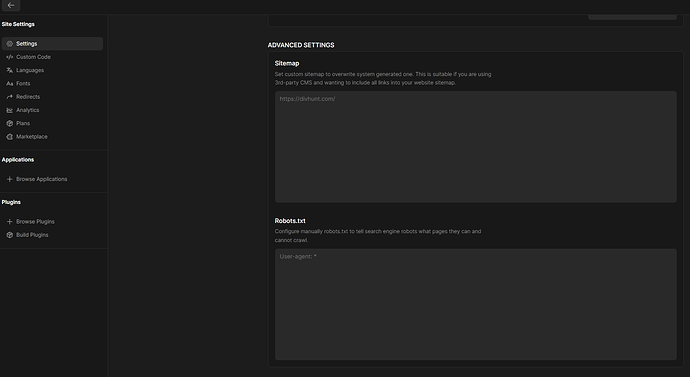Click the Analytics chart icon
Screen dimensions: 690x377
pos(10,110)
